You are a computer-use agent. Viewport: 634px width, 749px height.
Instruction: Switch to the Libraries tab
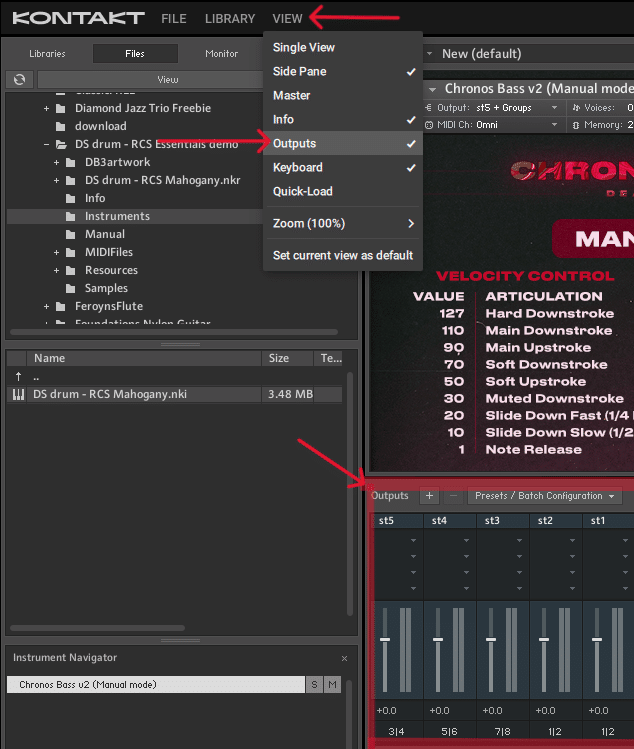pyautogui.click(x=47, y=54)
